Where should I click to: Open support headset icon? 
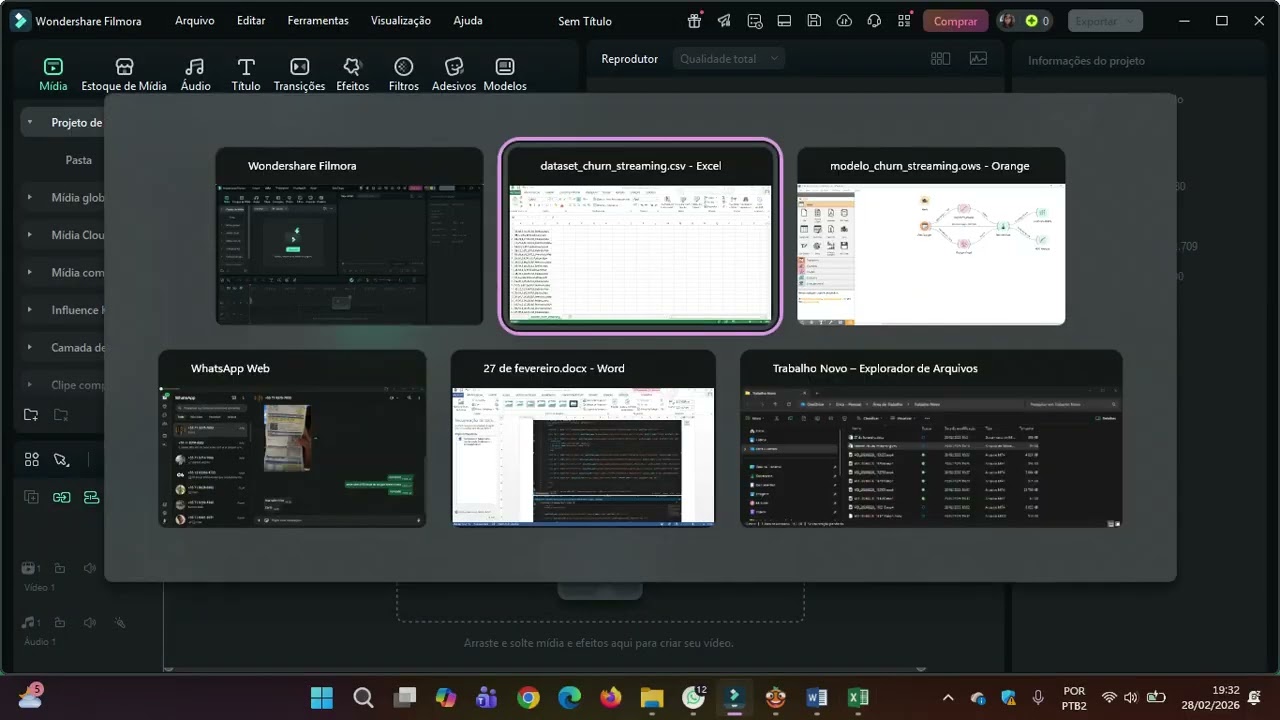pyautogui.click(x=874, y=20)
